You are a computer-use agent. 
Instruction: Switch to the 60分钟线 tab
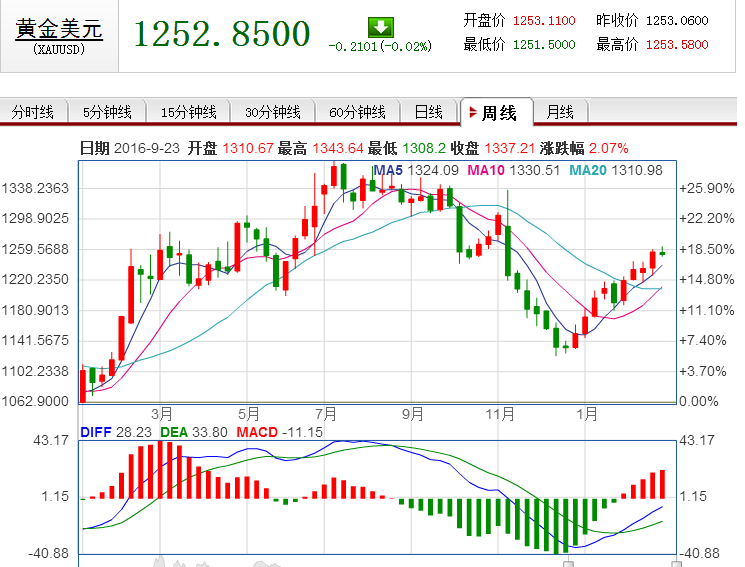[357, 112]
